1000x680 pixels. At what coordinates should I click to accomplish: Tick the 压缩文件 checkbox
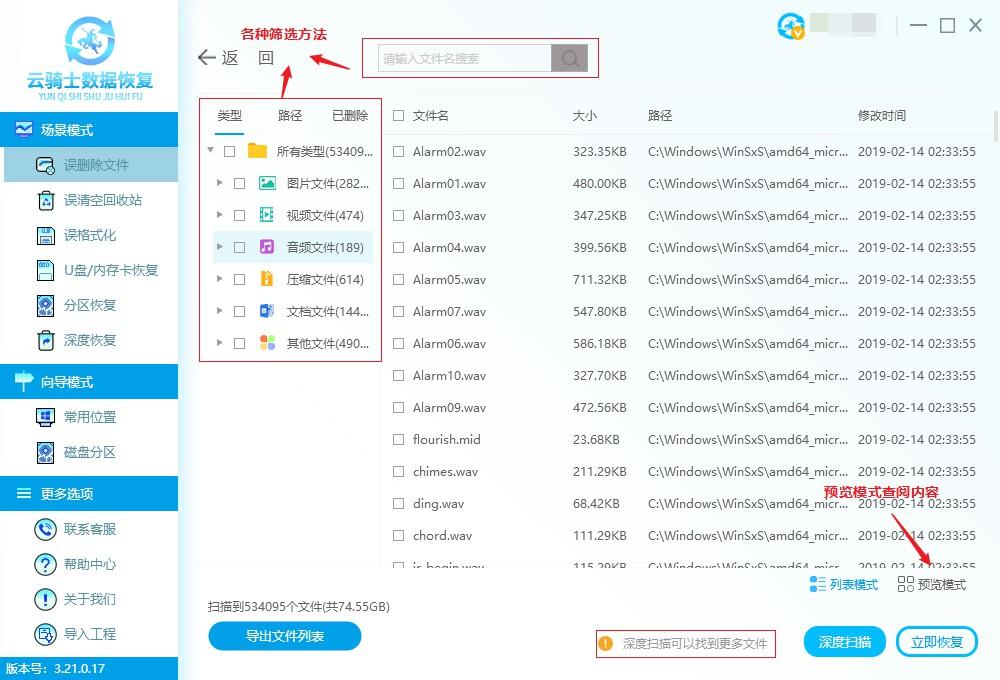pos(240,279)
